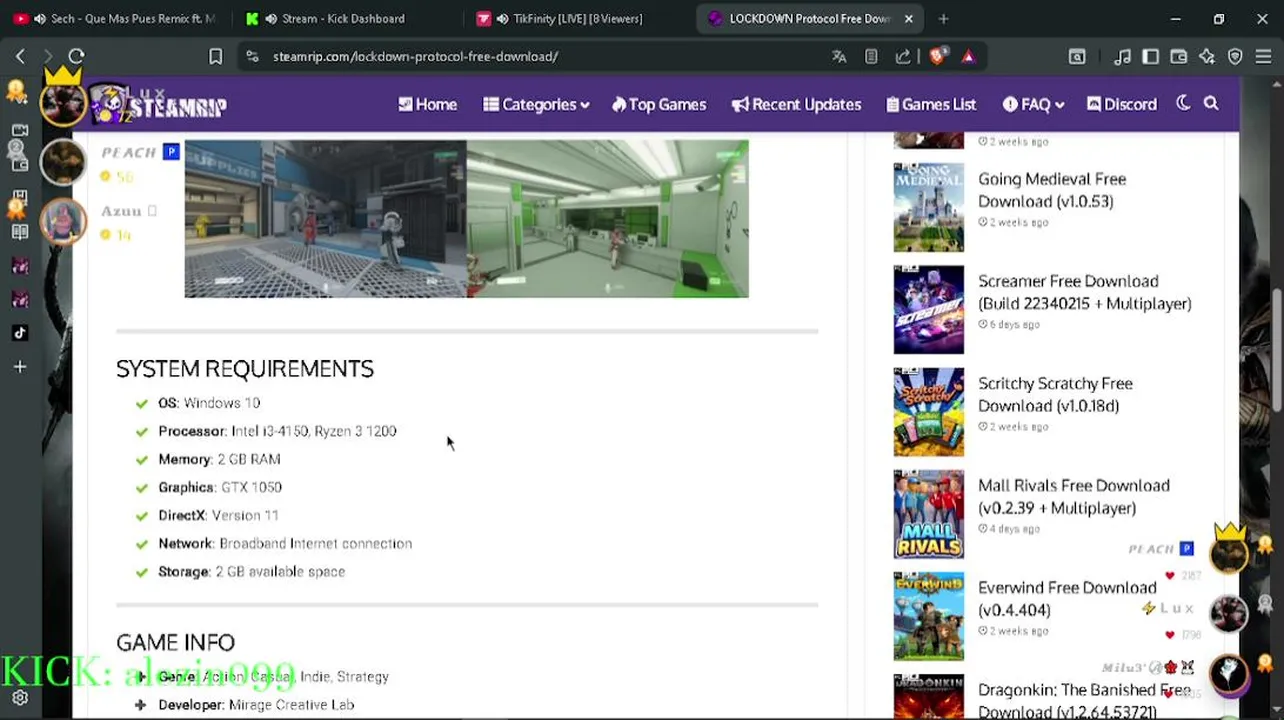The width and height of the screenshot is (1284, 720).
Task: Open Mall Rivals Free Download link
Action: tap(1073, 496)
